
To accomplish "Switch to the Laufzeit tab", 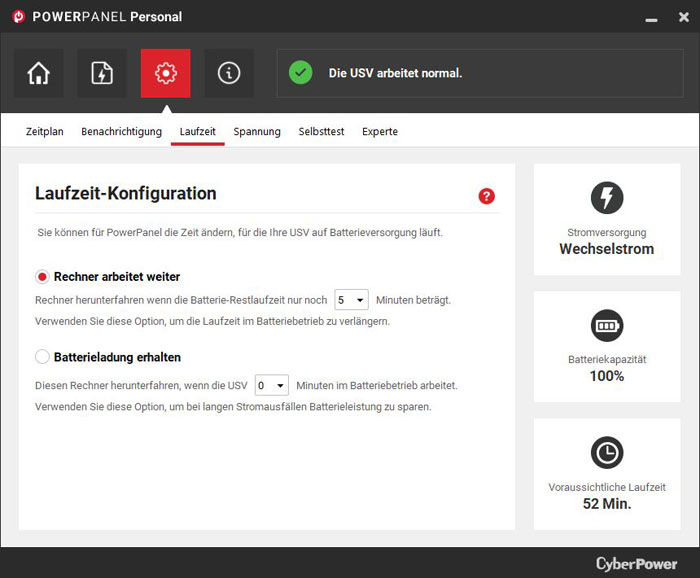I will click(198, 132).
